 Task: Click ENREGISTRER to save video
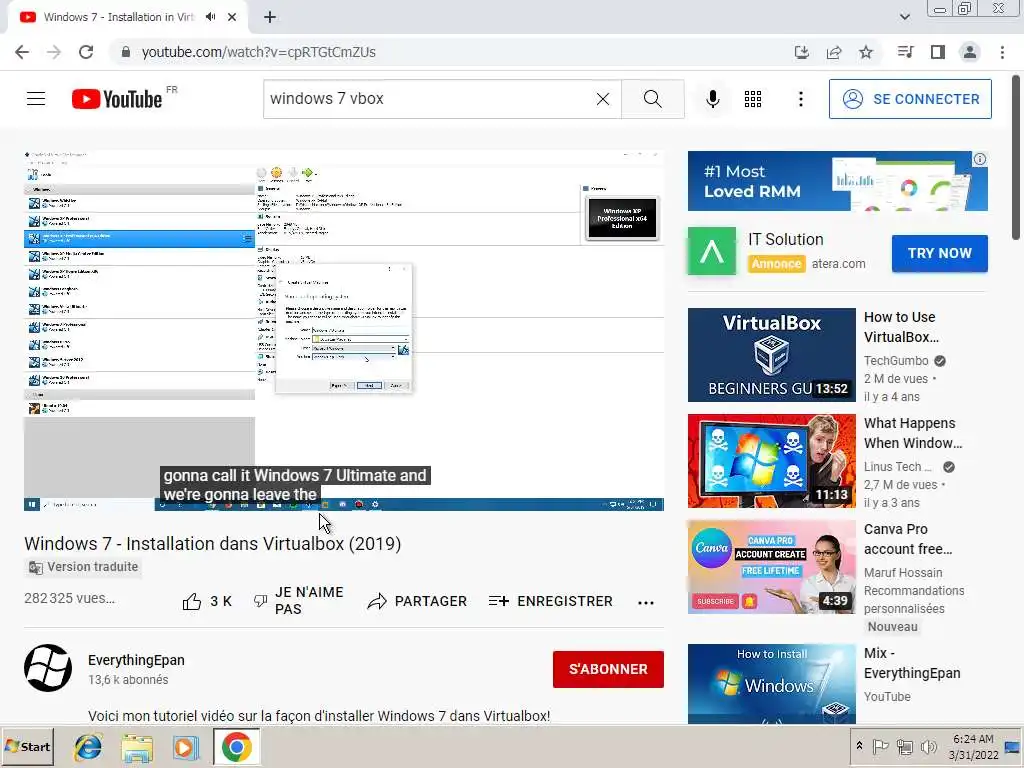point(551,601)
